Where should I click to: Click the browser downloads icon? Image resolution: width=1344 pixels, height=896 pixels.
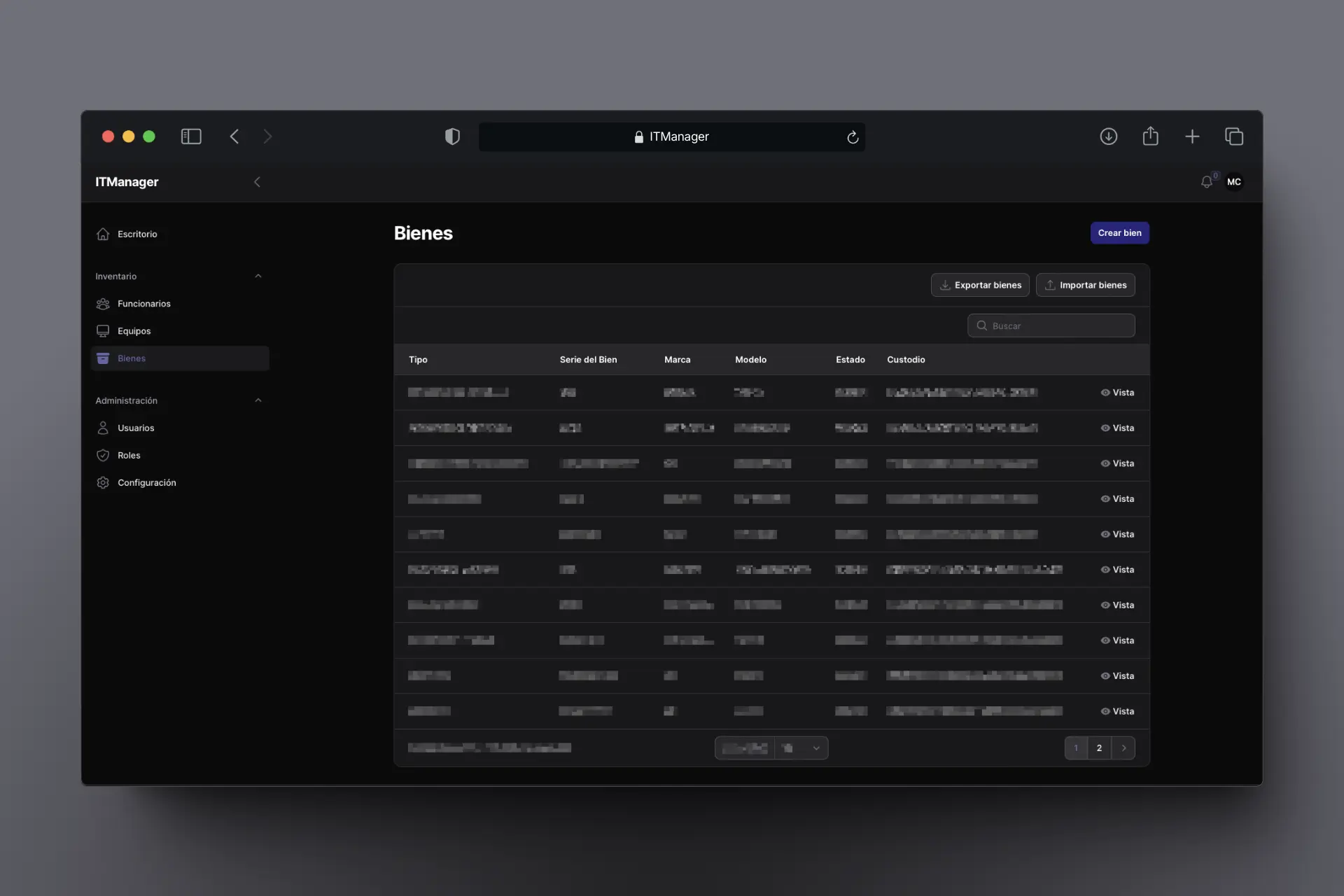[1108, 136]
